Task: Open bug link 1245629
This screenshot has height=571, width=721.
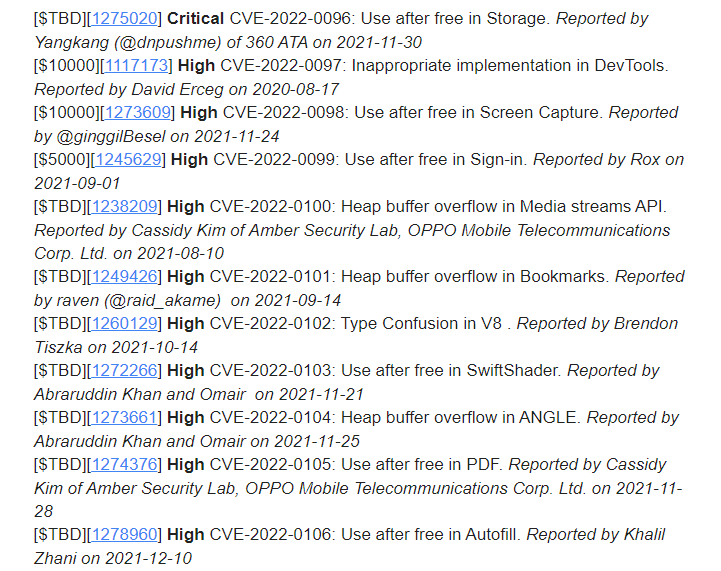Action: click(x=128, y=159)
